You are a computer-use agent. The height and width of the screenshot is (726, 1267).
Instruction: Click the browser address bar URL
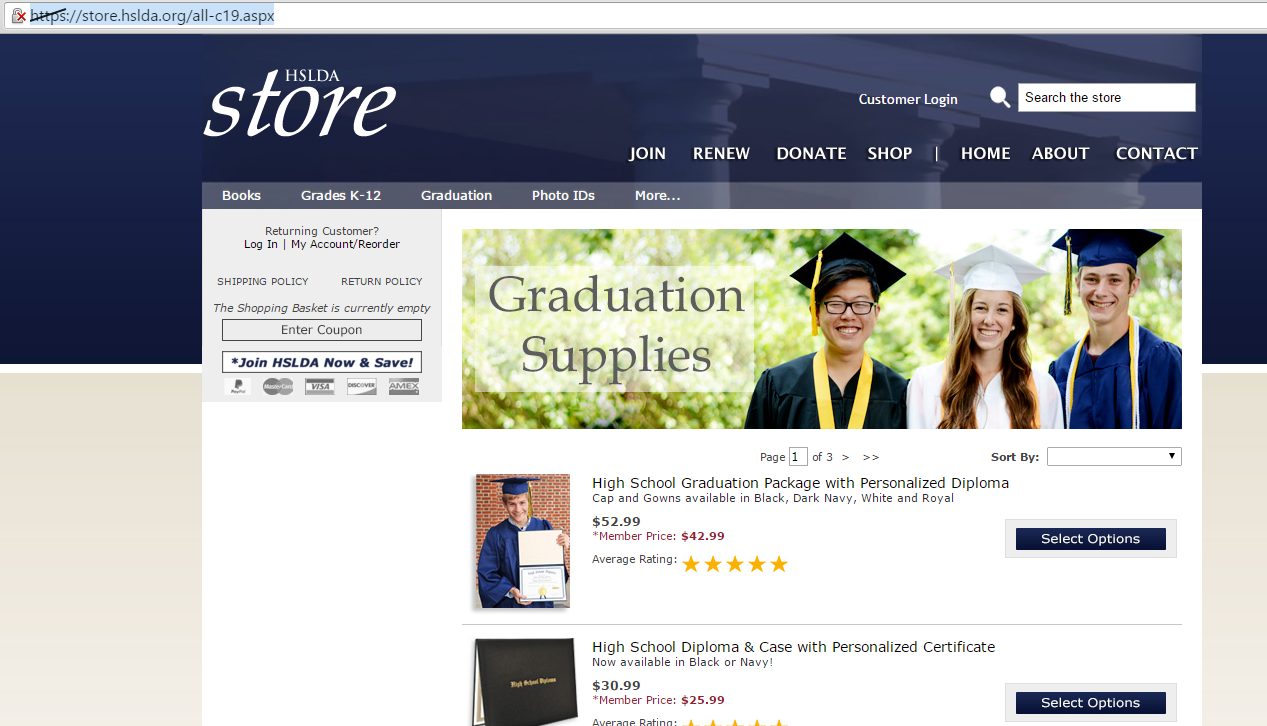click(x=152, y=16)
